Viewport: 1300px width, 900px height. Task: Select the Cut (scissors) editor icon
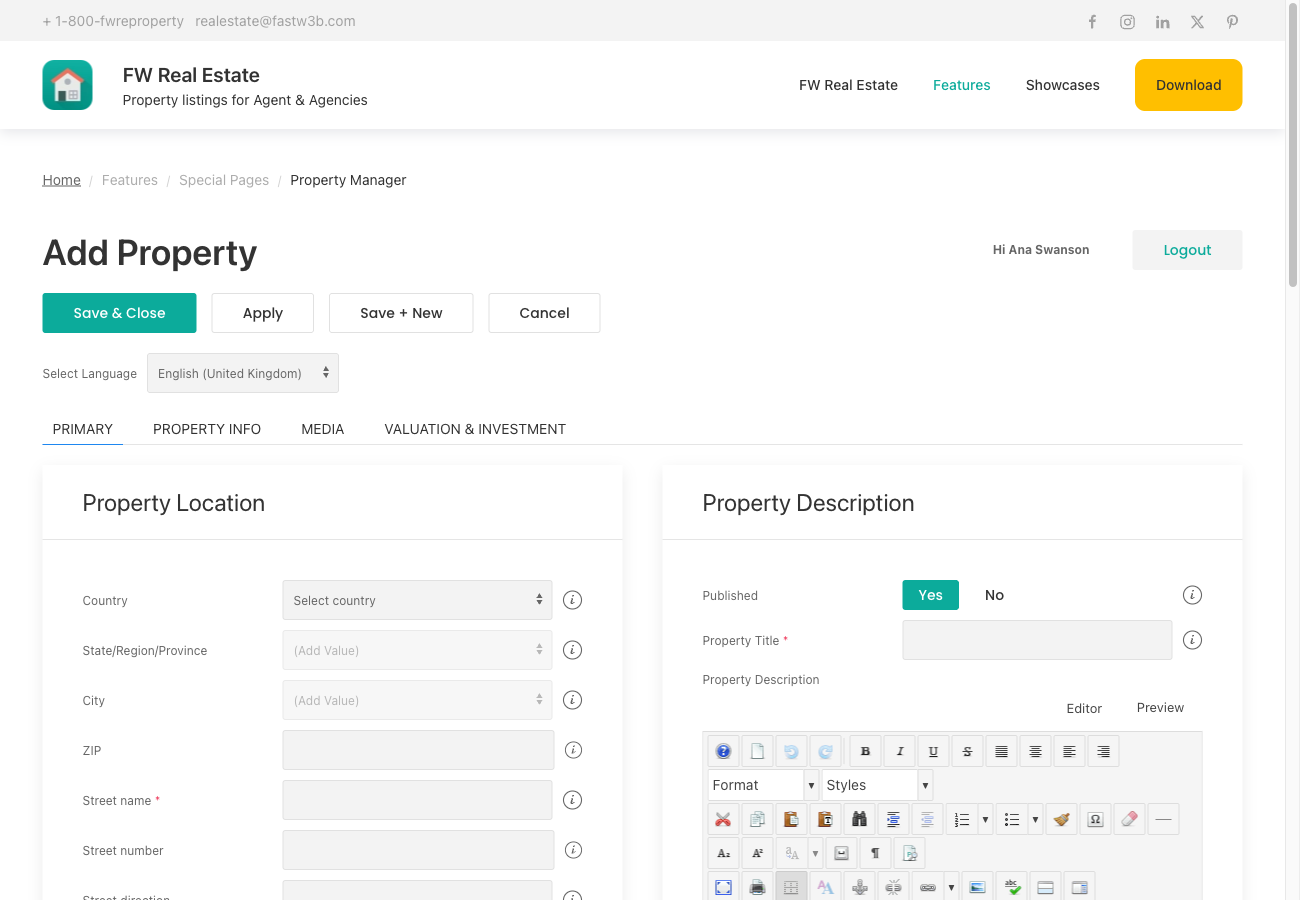[723, 818]
